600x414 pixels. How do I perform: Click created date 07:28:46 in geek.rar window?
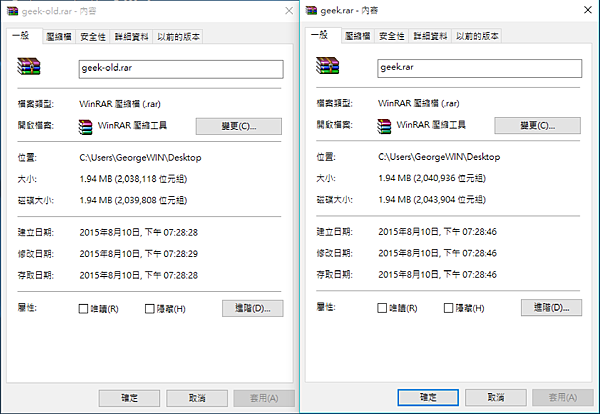(437, 231)
